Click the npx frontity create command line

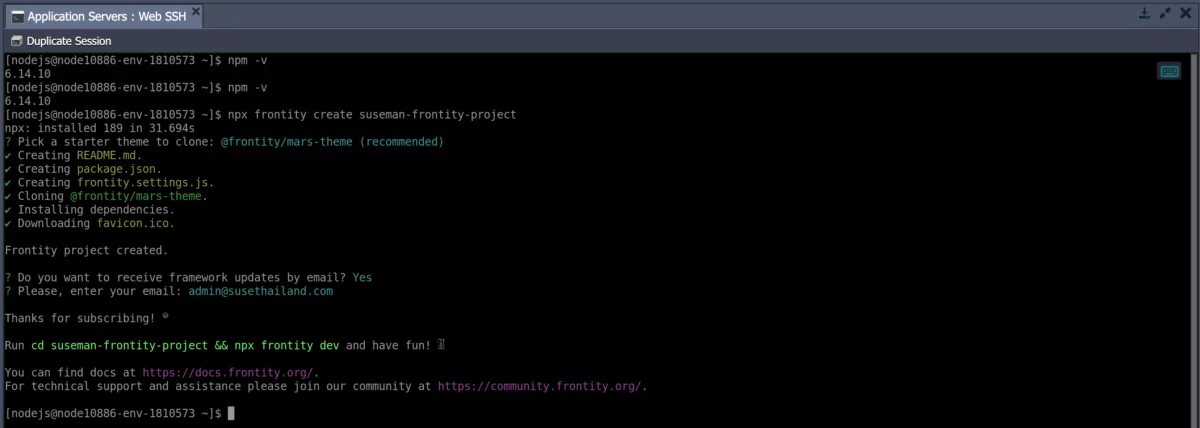pyautogui.click(x=372, y=115)
